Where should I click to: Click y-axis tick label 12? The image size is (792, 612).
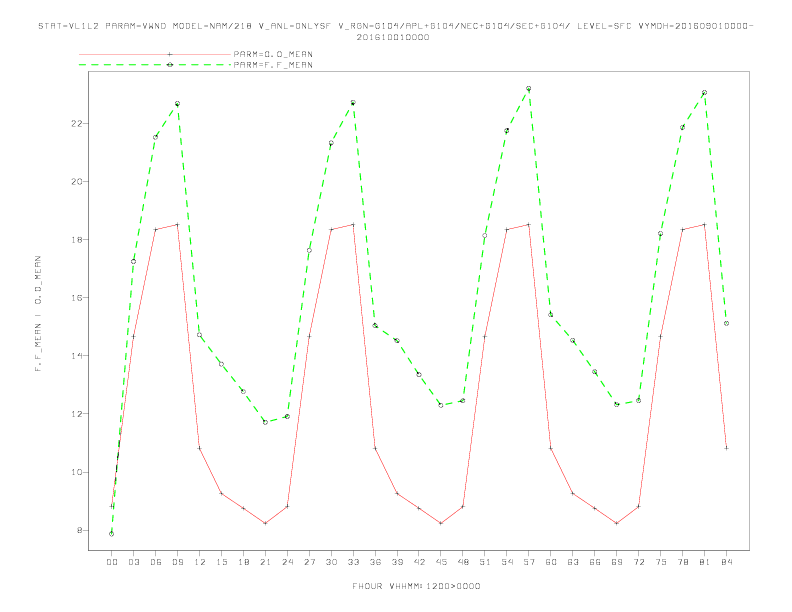click(x=77, y=414)
